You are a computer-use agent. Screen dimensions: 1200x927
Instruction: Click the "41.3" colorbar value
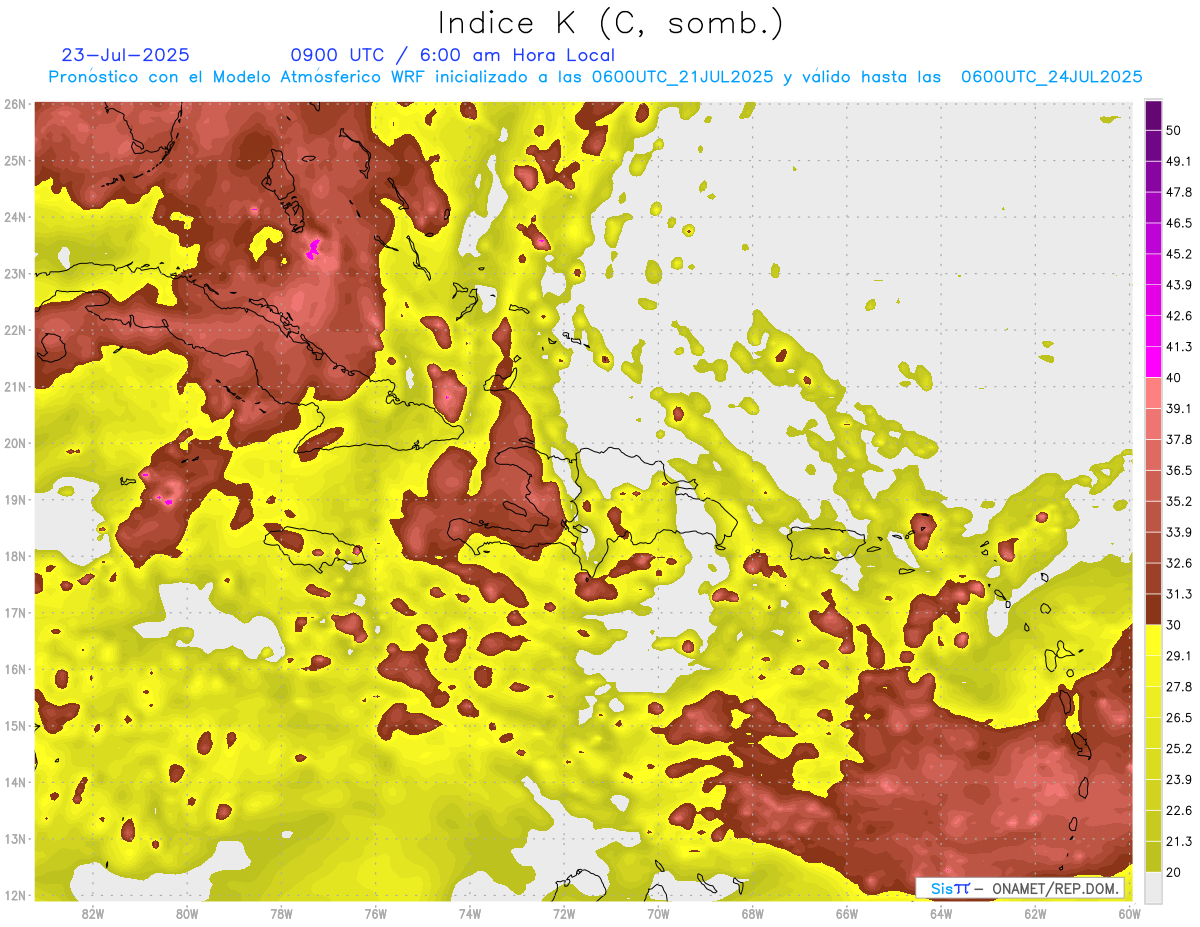[1180, 347]
